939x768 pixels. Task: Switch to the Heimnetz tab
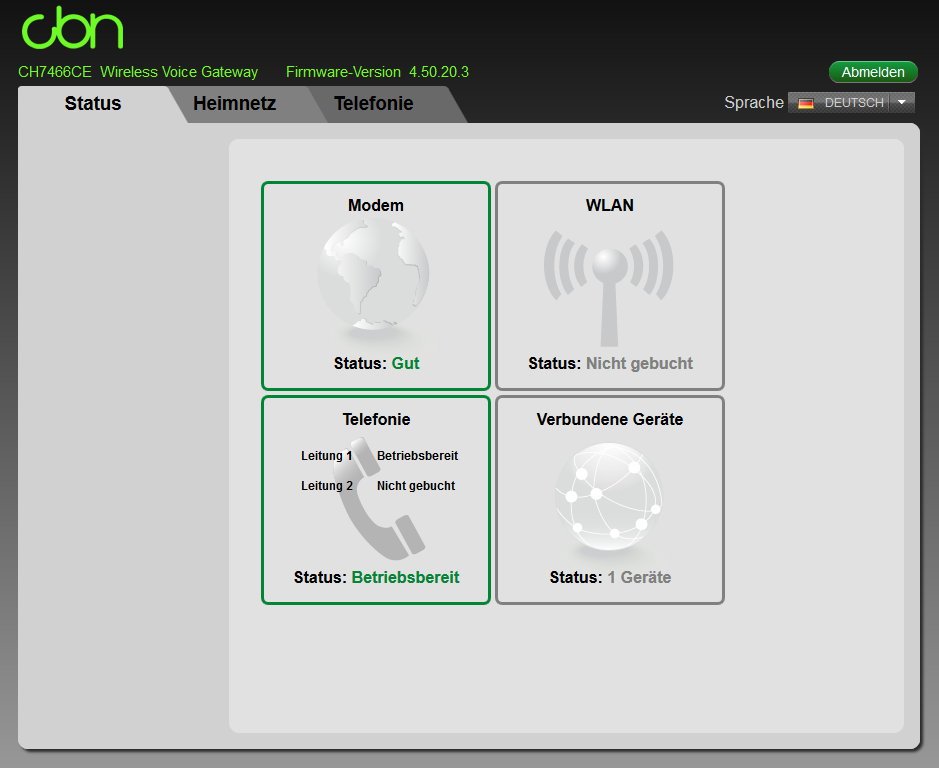[235, 104]
